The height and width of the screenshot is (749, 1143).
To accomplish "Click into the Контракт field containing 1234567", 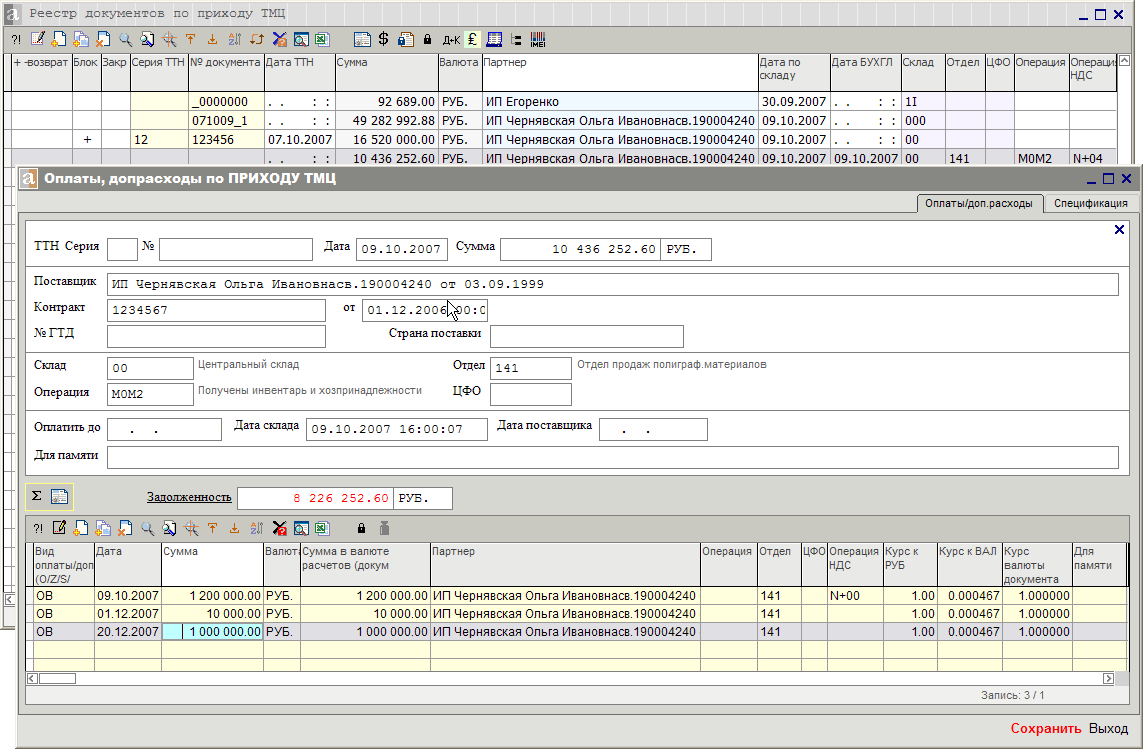I will point(216,310).
